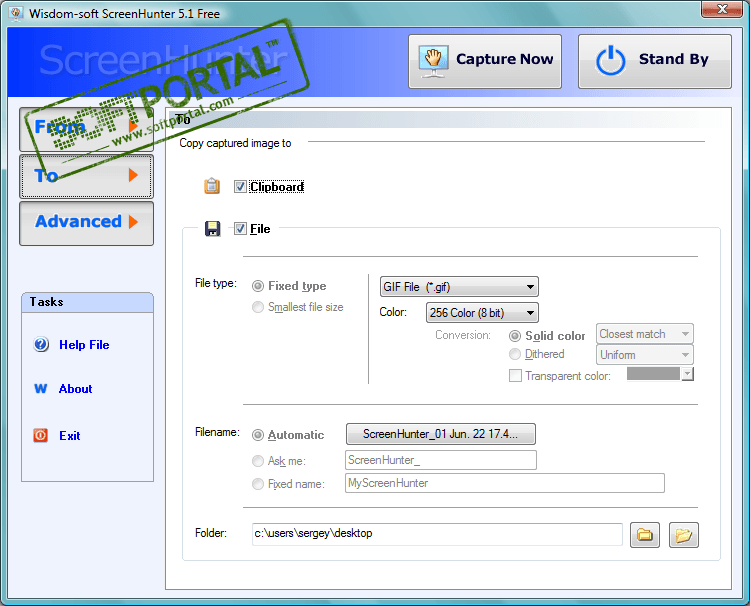Select Automatic filename option
Viewport: 750px width, 606px height.
click(x=258, y=435)
